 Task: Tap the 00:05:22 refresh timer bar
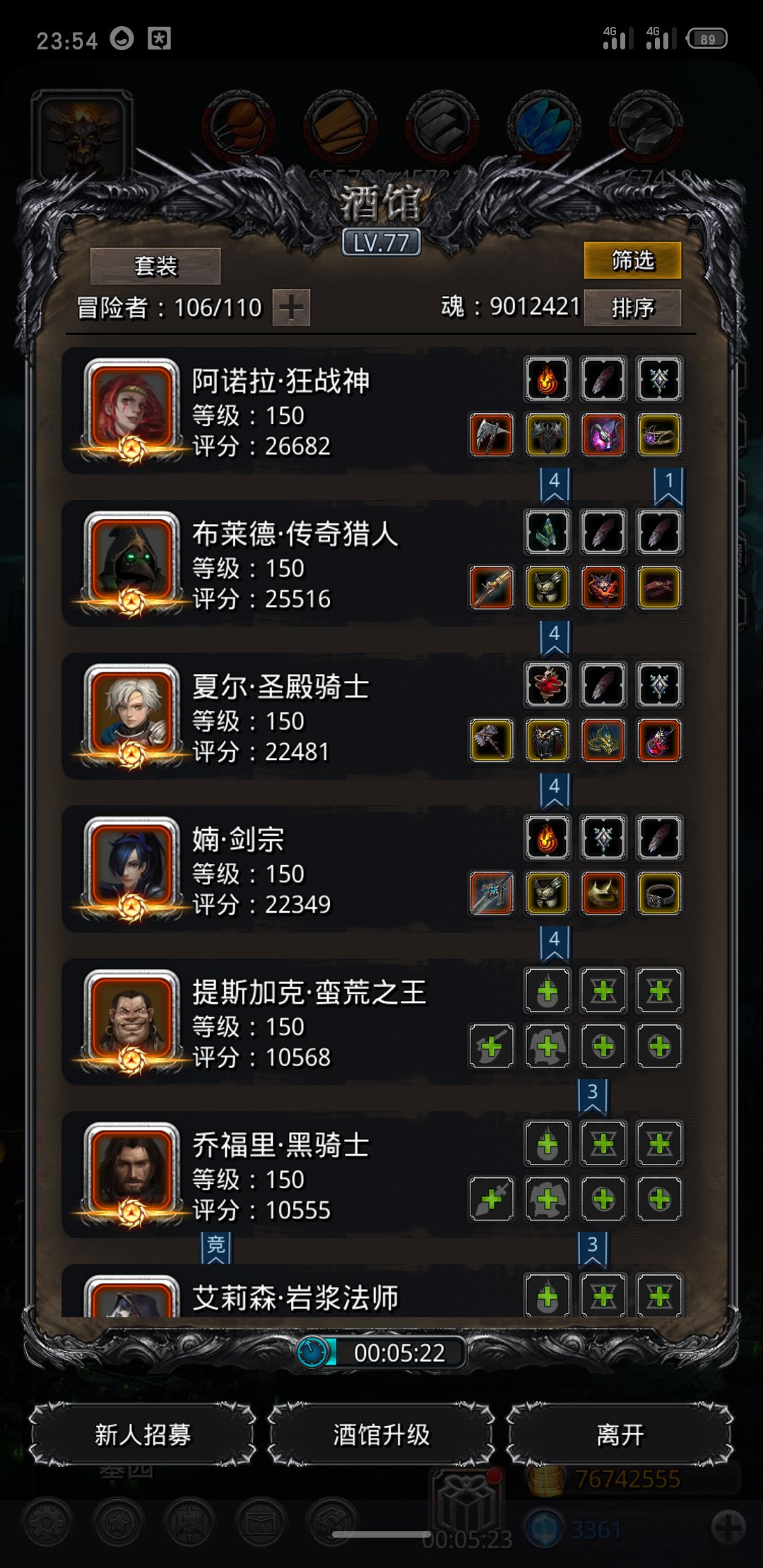coord(381,1353)
